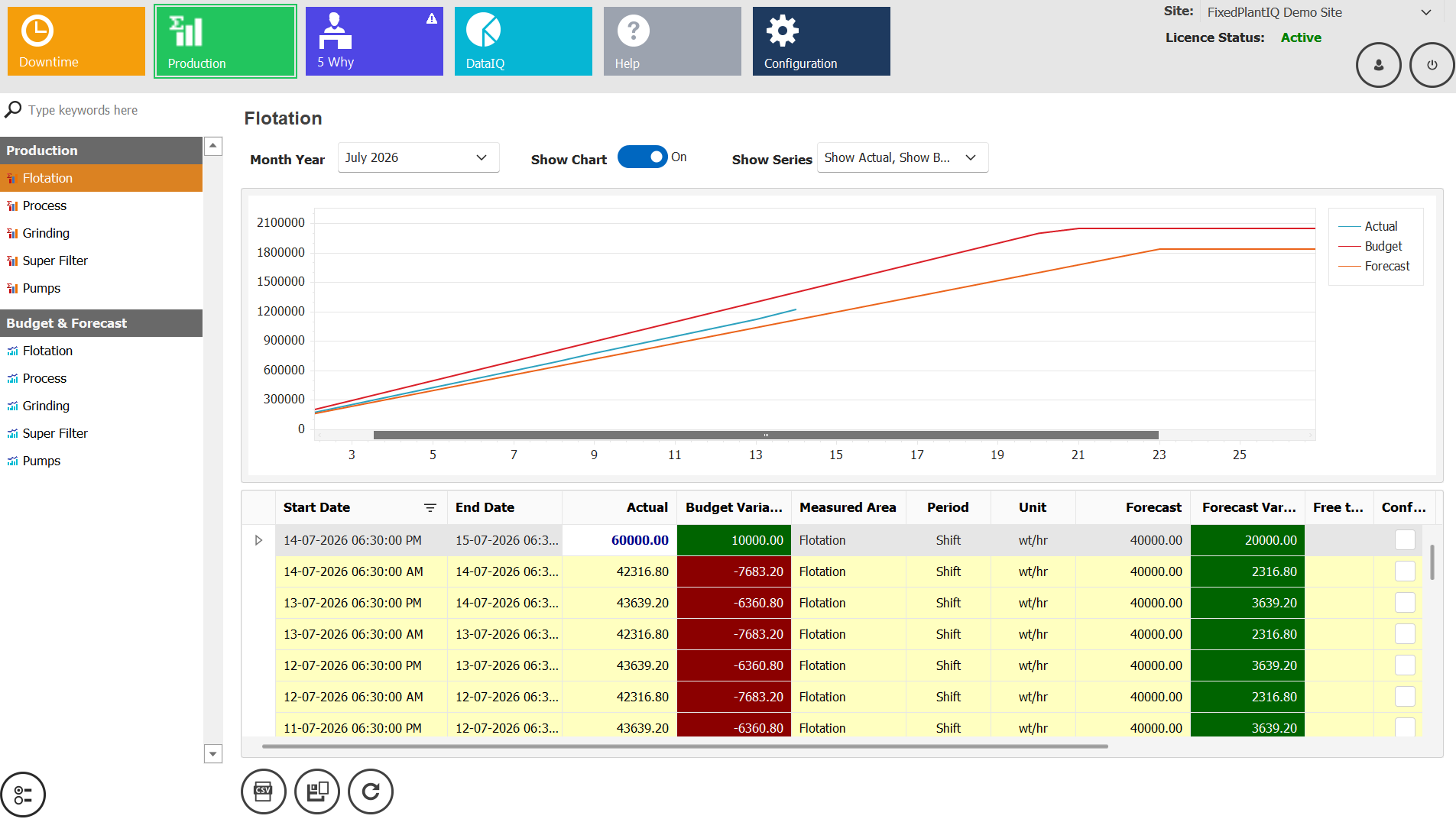
Task: Click the Active licence status text
Action: (x=1301, y=37)
